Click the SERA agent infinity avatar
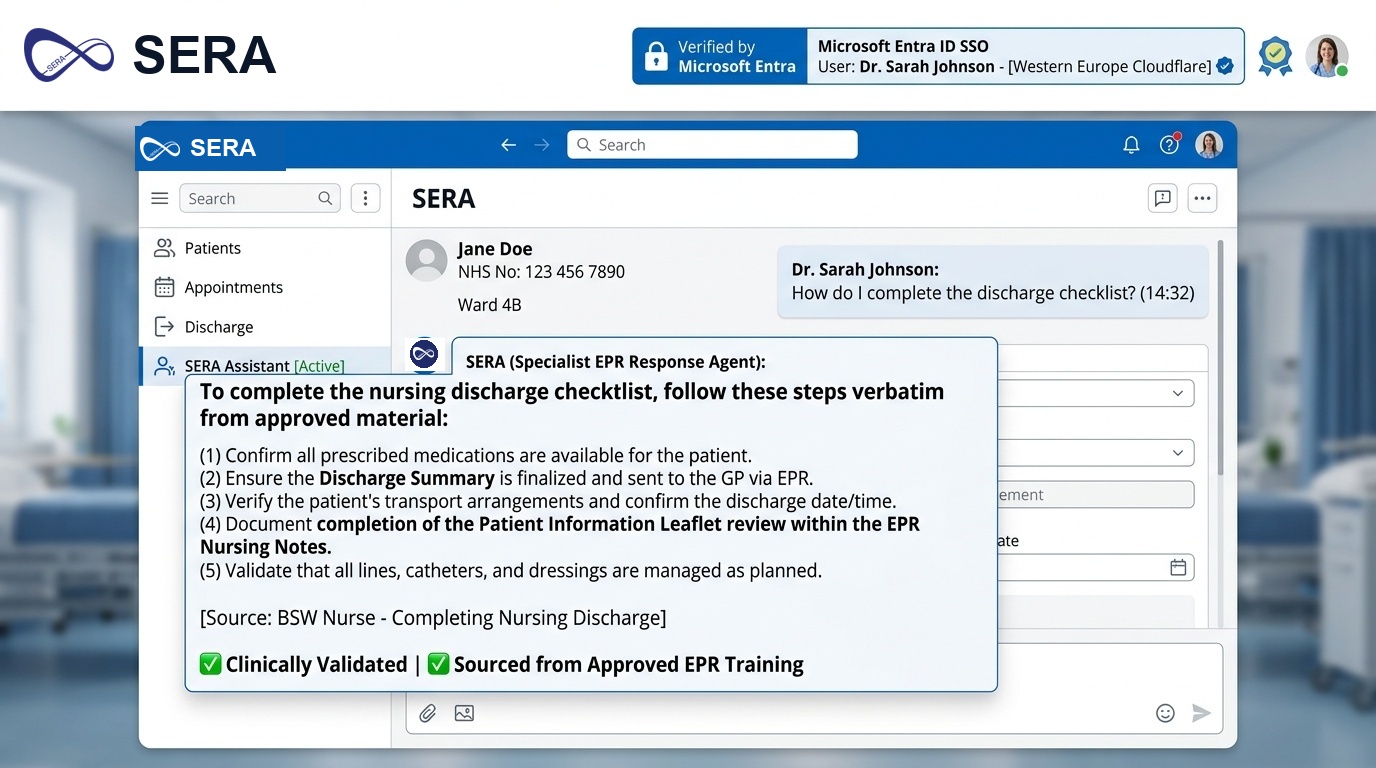This screenshot has height=768, width=1376. (425, 354)
